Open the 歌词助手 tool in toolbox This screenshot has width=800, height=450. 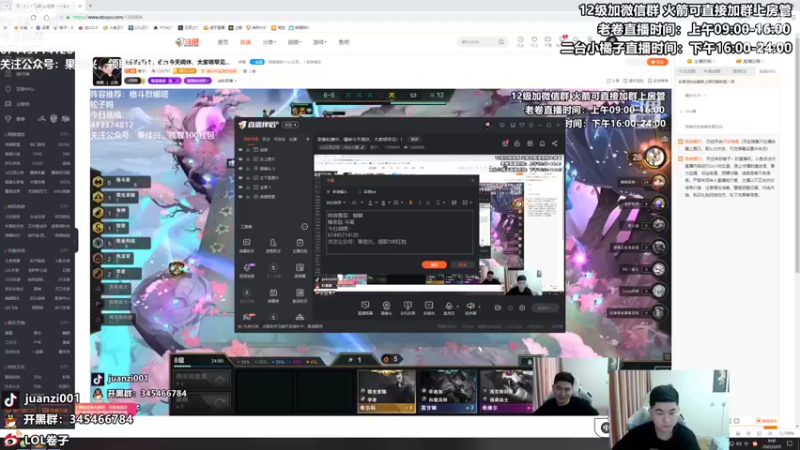[300, 295]
